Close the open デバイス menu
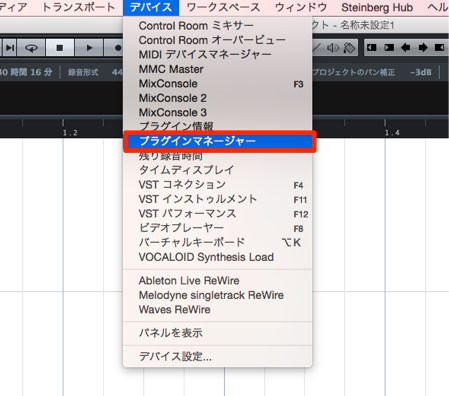This screenshot has height=396, width=449. point(151,7)
